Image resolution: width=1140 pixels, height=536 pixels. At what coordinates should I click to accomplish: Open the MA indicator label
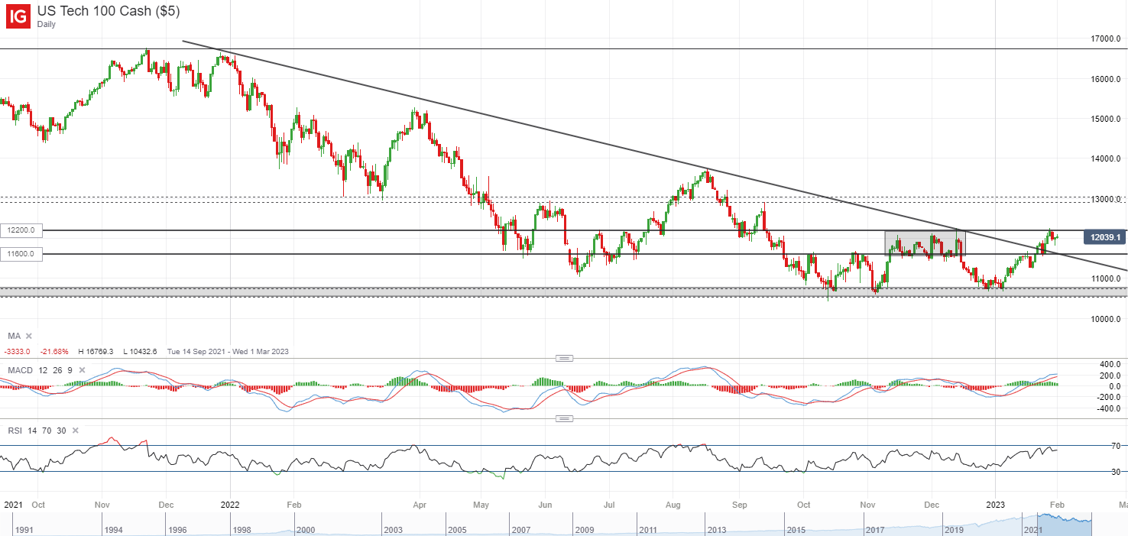(x=14, y=337)
